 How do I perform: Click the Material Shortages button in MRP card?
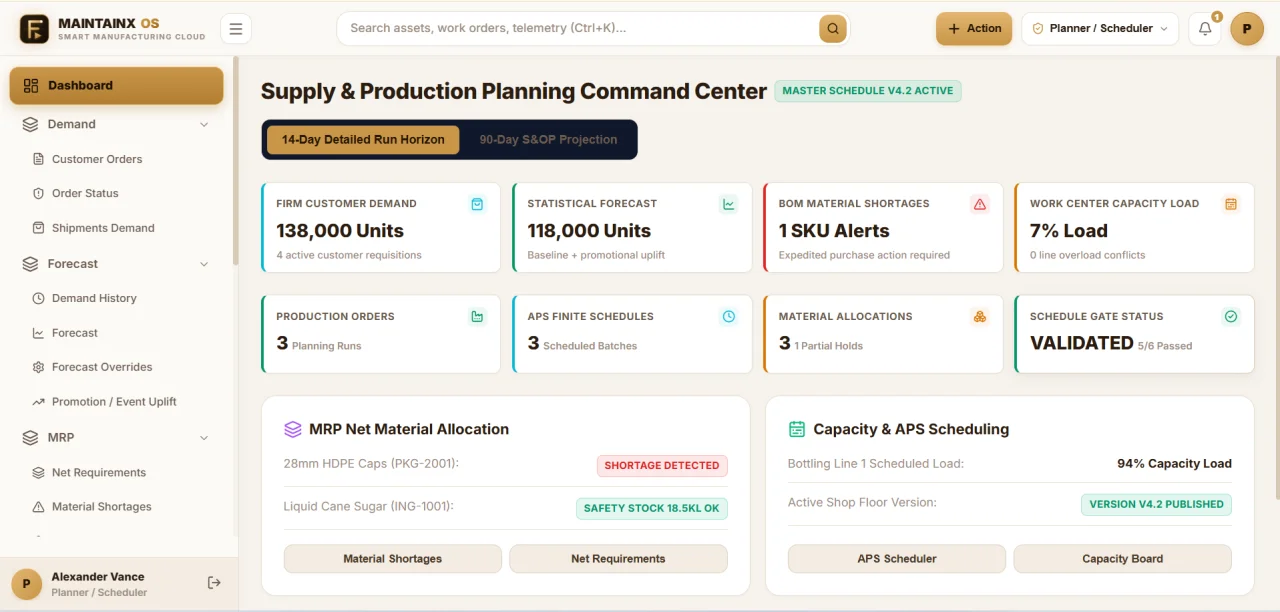[393, 559]
